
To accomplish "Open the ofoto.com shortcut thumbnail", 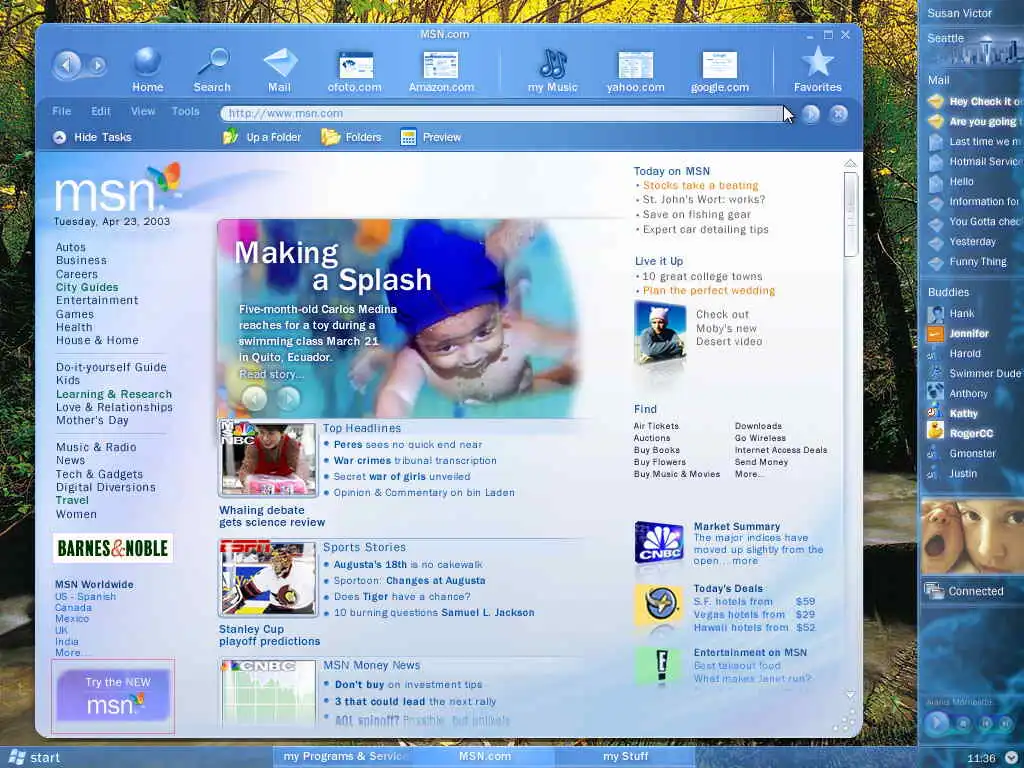I will [355, 65].
